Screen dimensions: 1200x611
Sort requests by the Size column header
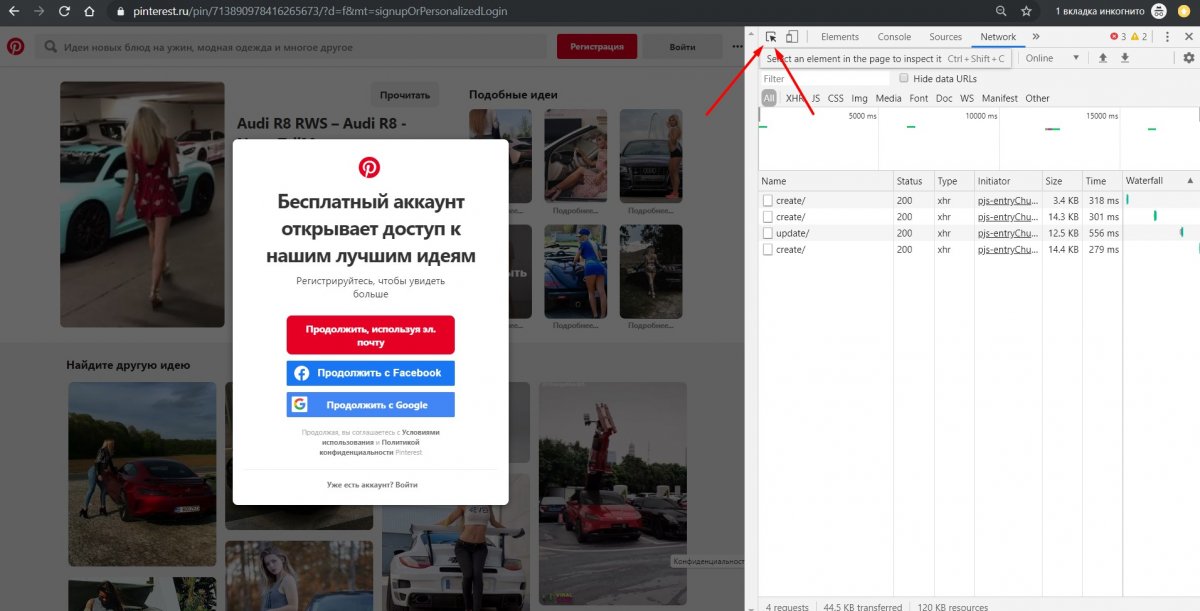tap(1062, 181)
